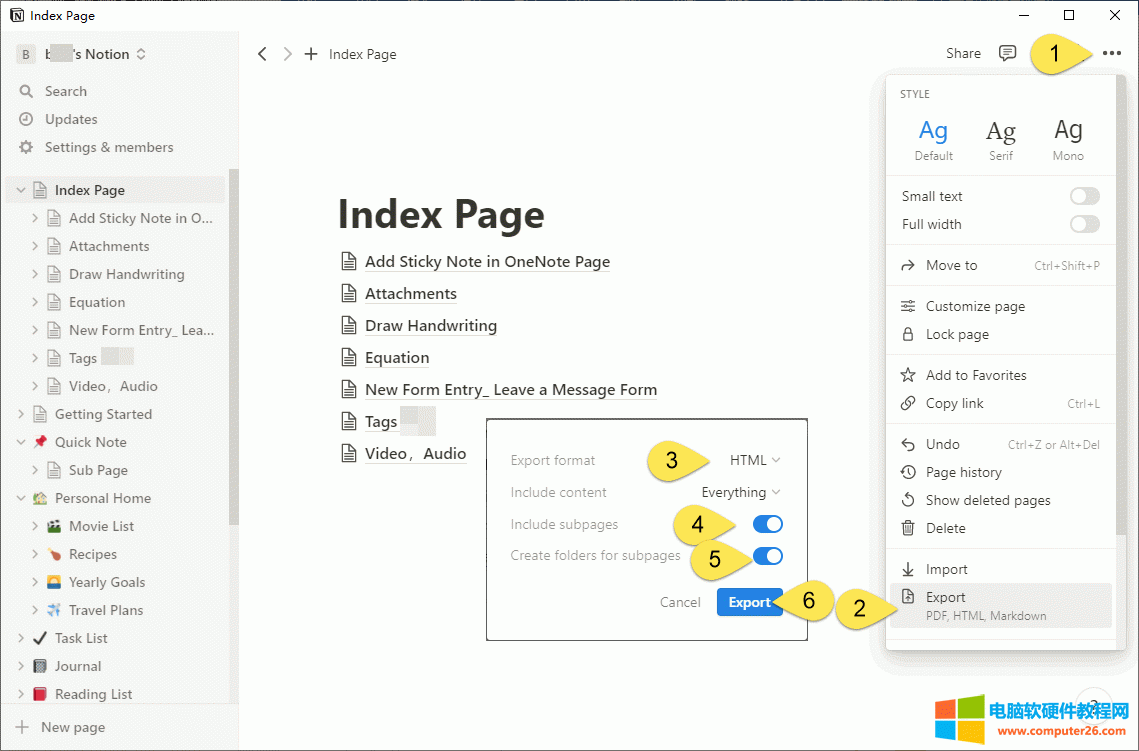Click the back navigation arrow
The height and width of the screenshot is (751, 1139).
262,54
